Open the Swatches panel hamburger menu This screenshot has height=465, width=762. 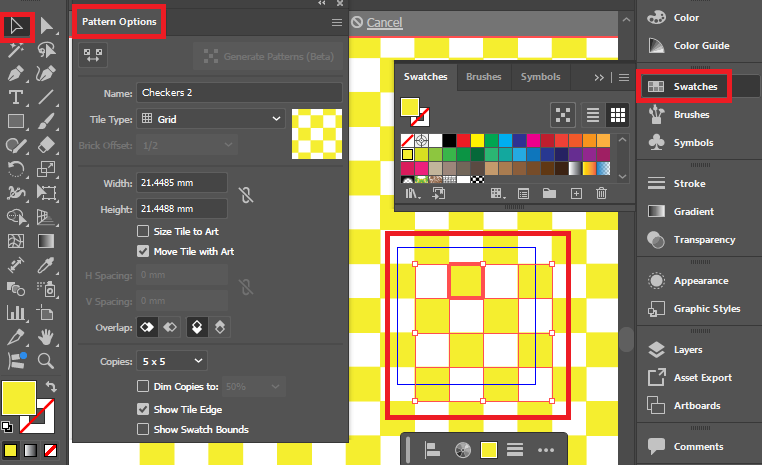pos(624,77)
